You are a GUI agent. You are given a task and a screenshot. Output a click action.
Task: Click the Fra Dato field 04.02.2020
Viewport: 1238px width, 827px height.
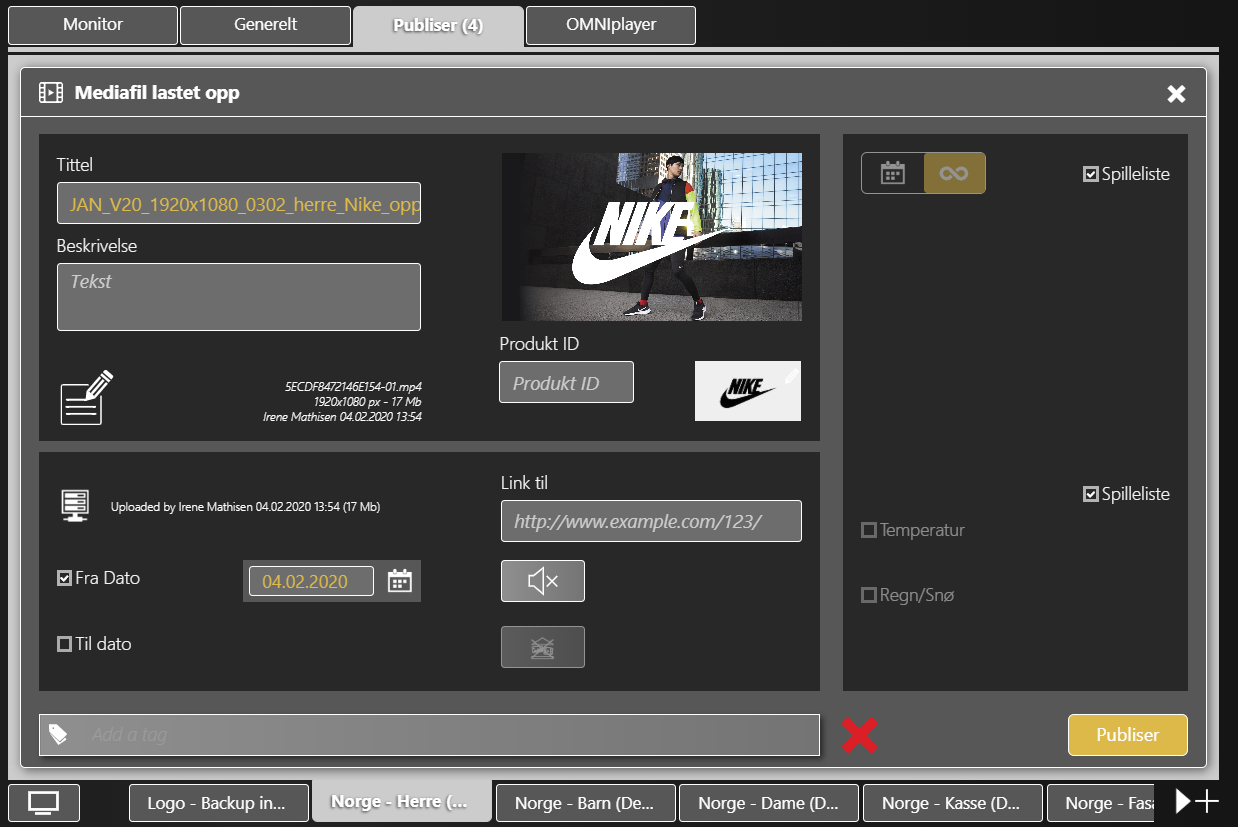(311, 581)
